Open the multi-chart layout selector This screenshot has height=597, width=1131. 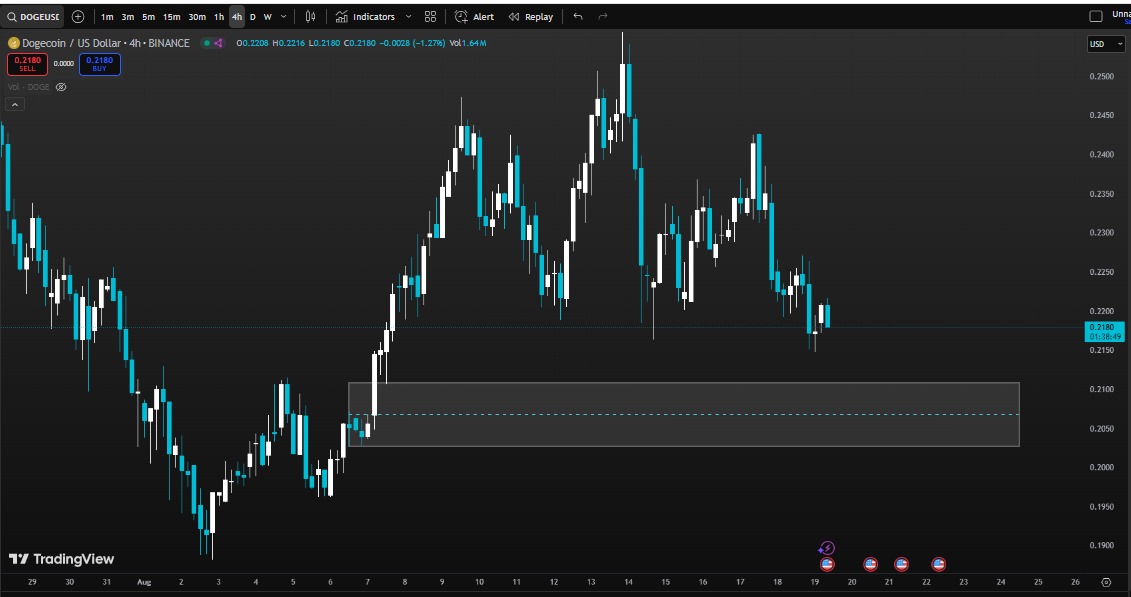coord(429,17)
